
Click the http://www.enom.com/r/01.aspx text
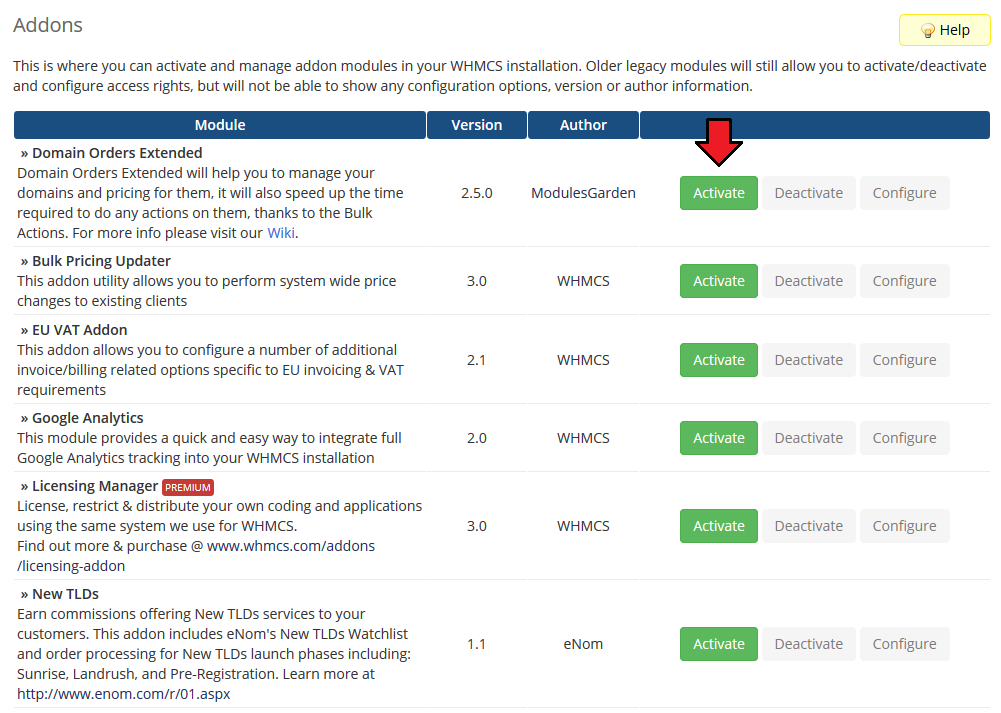[x=123, y=694]
